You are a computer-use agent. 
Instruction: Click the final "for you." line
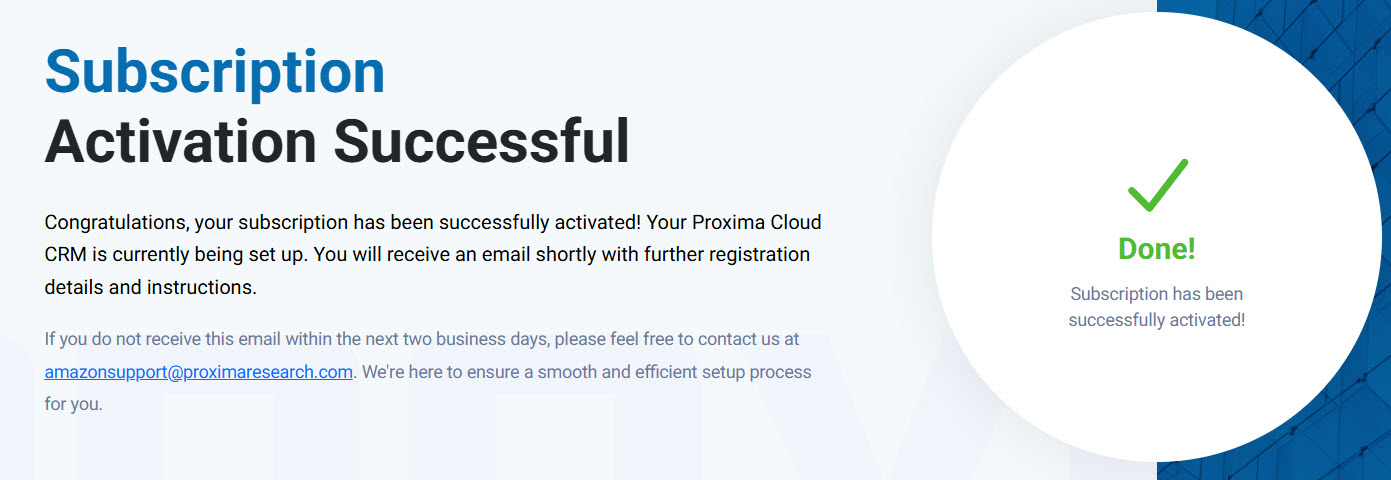coord(74,405)
